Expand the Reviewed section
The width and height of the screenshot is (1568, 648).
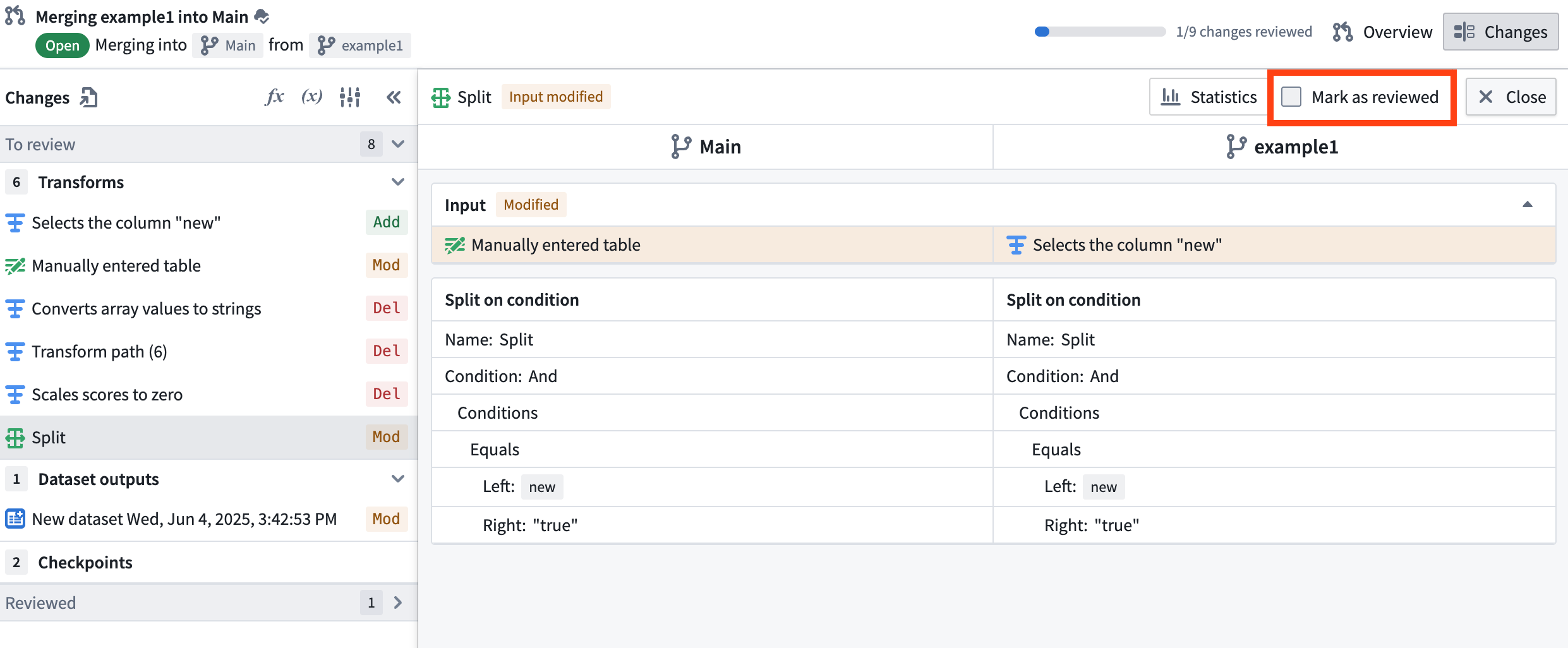[x=397, y=603]
